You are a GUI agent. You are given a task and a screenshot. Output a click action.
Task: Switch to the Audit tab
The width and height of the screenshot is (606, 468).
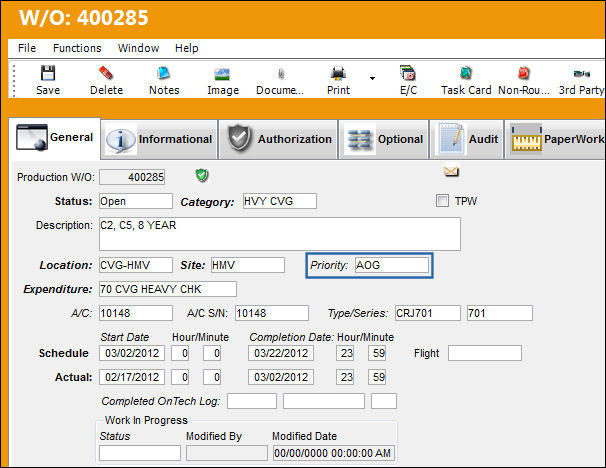coord(467,139)
